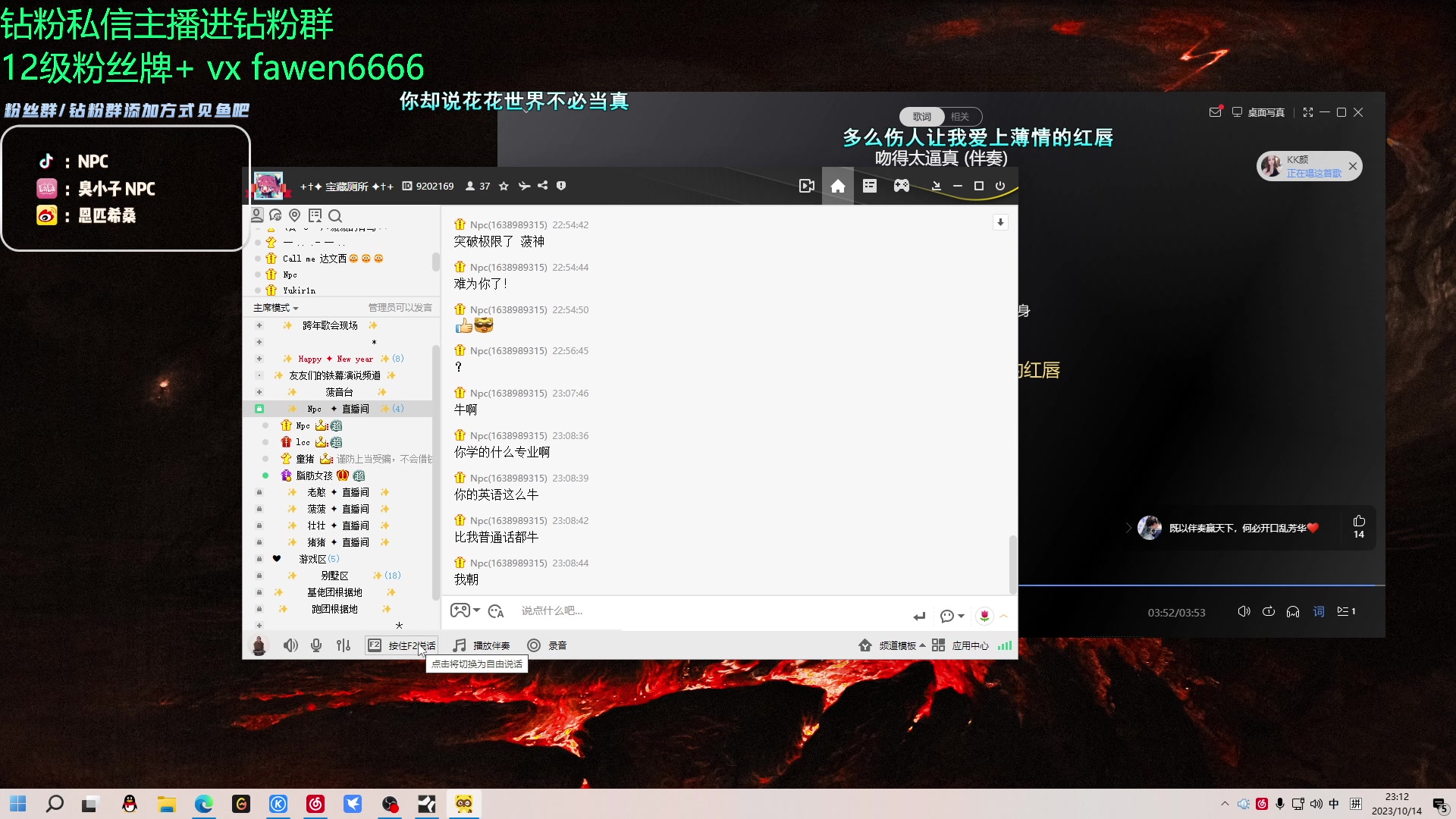Click the 播放伴奏 music note icon
The width and height of the screenshot is (1456, 819).
click(458, 645)
